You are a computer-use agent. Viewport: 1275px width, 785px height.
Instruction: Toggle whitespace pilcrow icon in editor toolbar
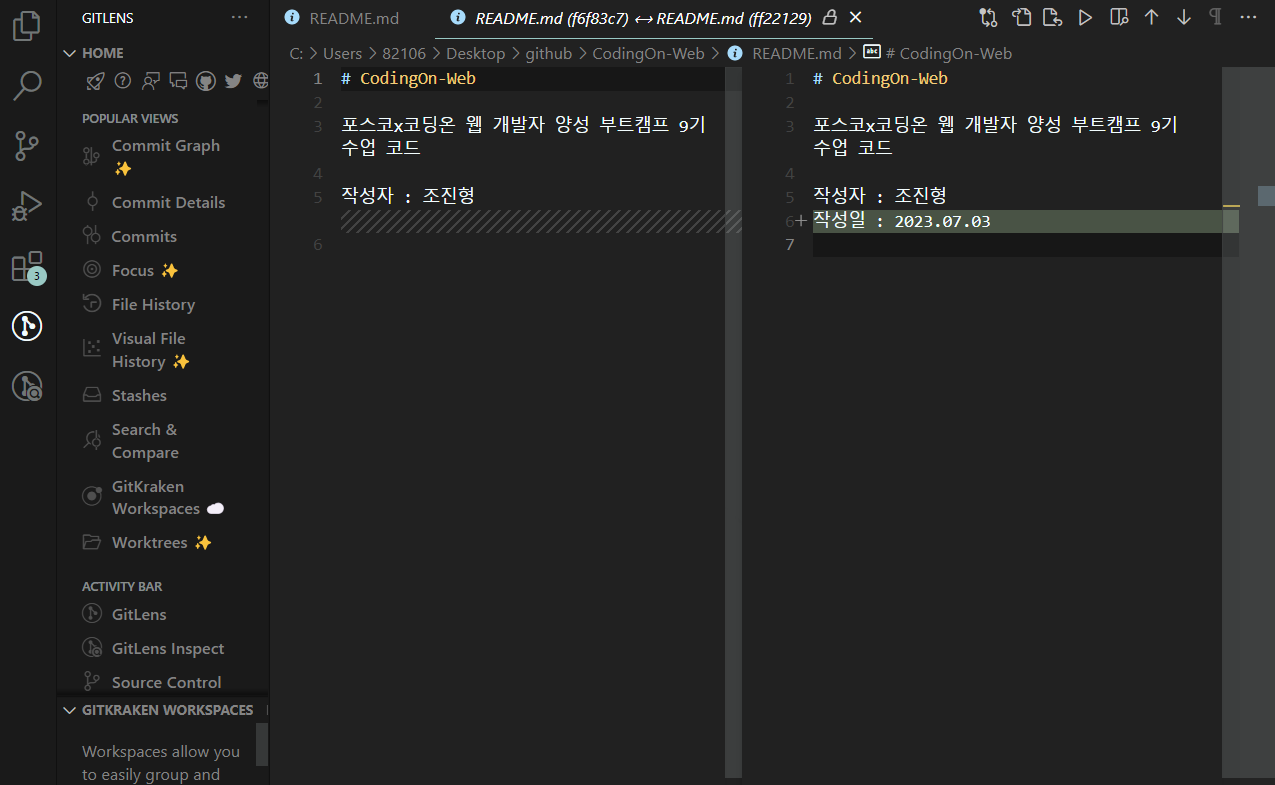(x=1215, y=17)
